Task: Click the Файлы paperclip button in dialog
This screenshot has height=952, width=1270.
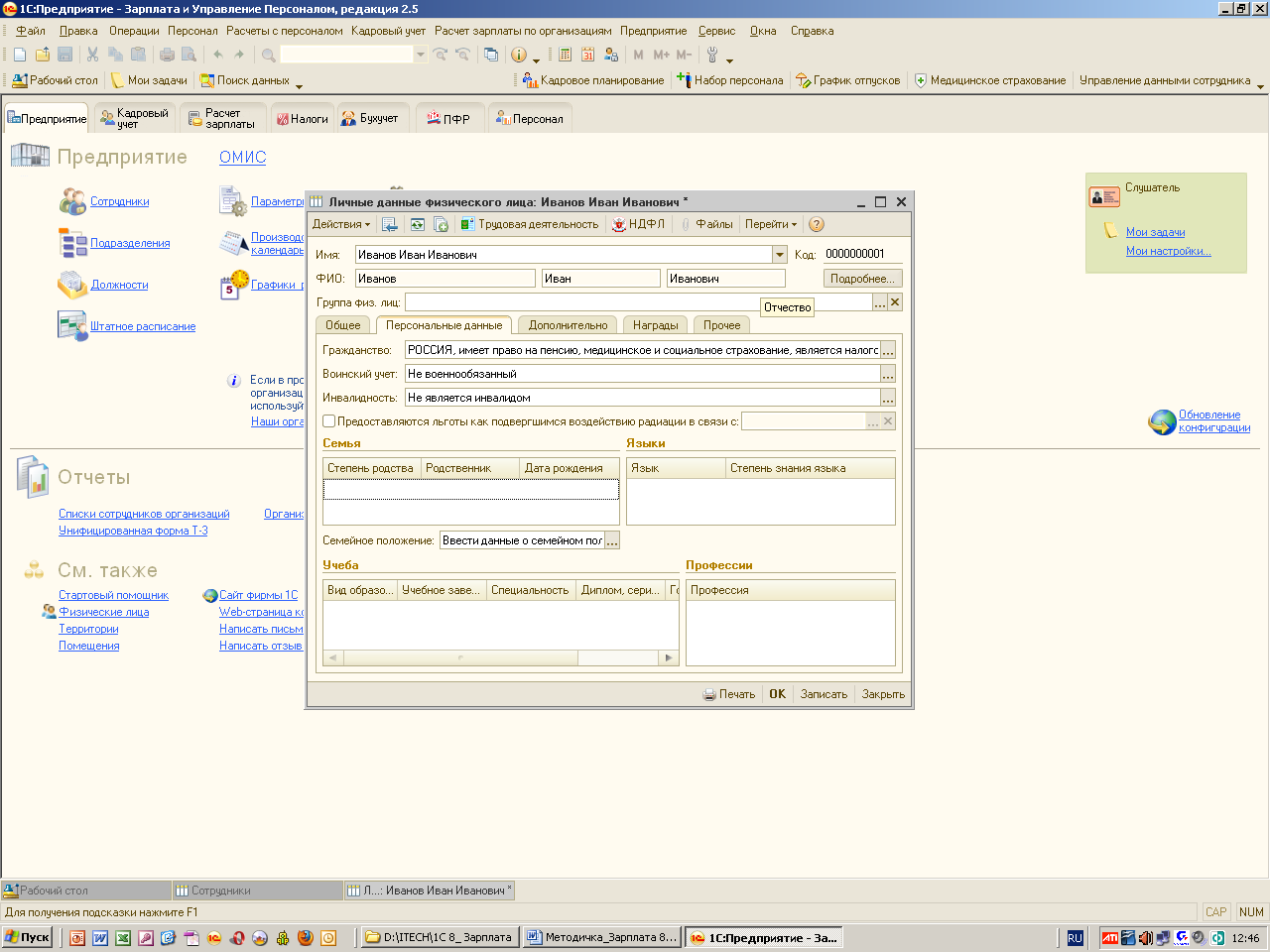Action: pyautogui.click(x=706, y=224)
